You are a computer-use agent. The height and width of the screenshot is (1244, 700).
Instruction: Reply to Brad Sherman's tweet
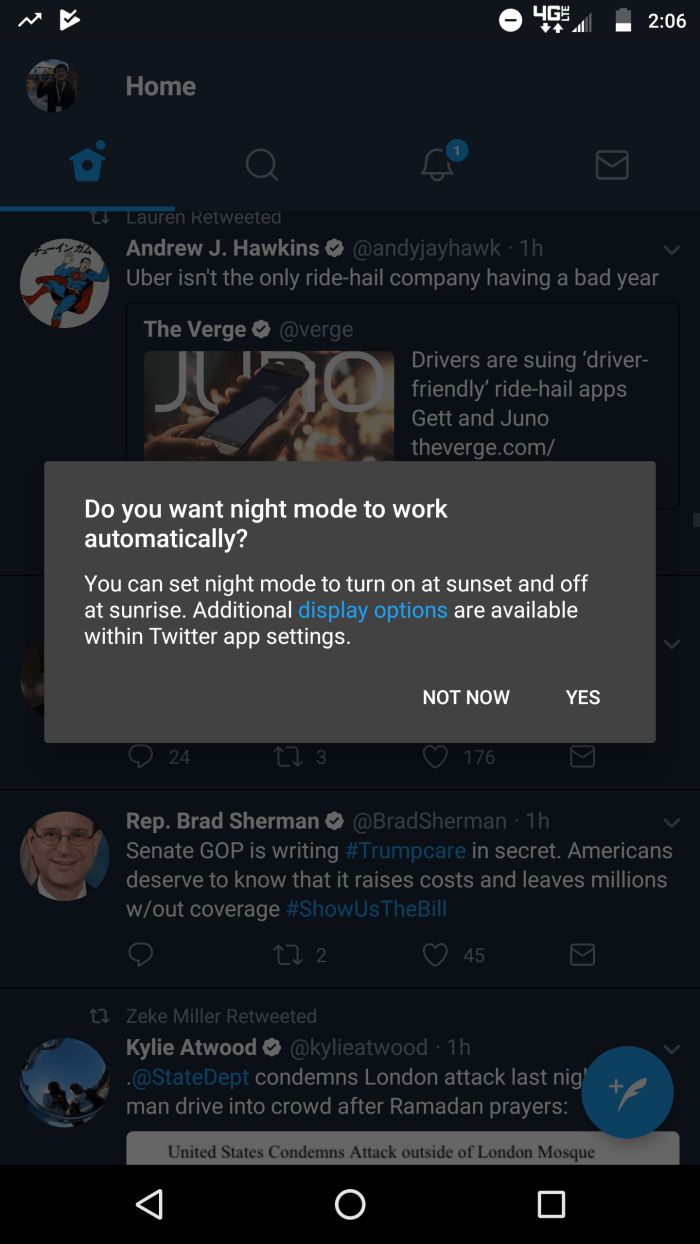pyautogui.click(x=141, y=955)
